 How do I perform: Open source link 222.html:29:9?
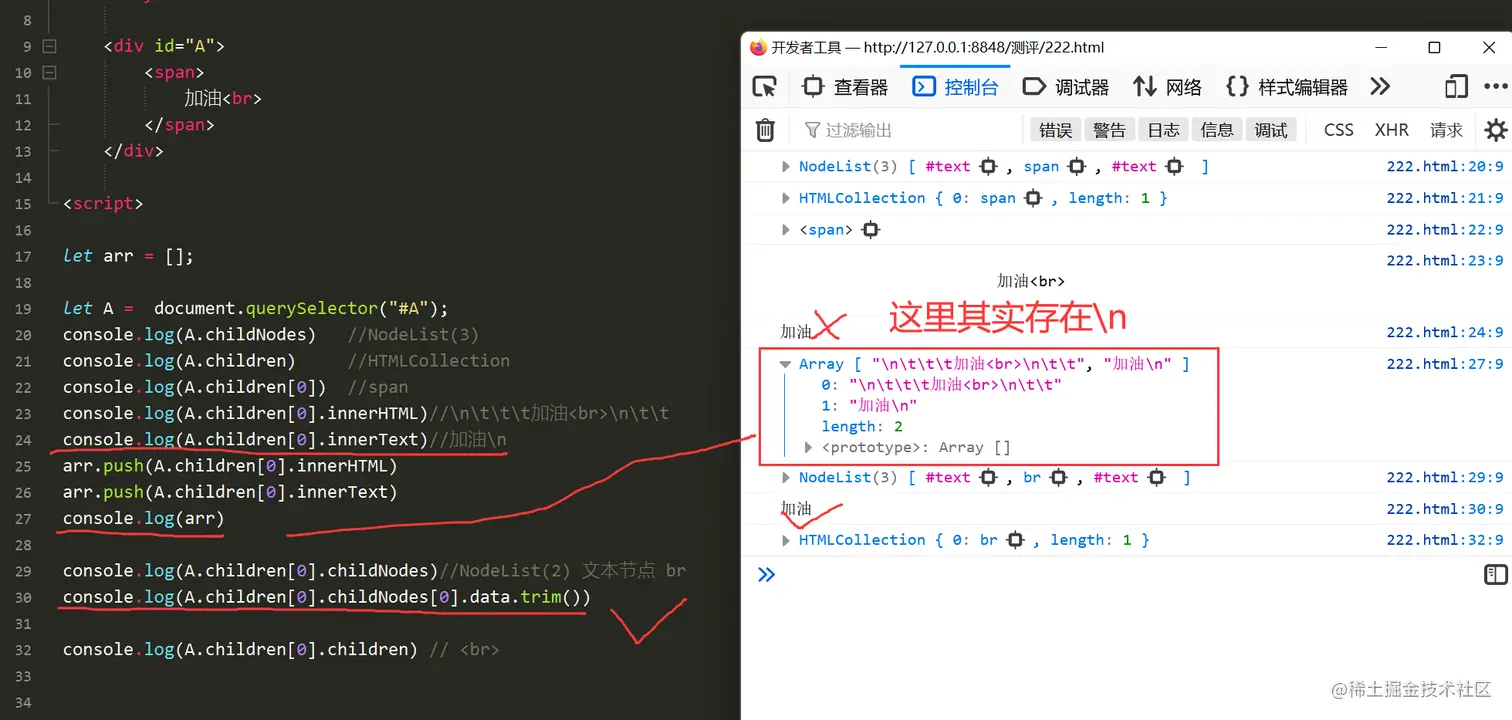click(1445, 478)
